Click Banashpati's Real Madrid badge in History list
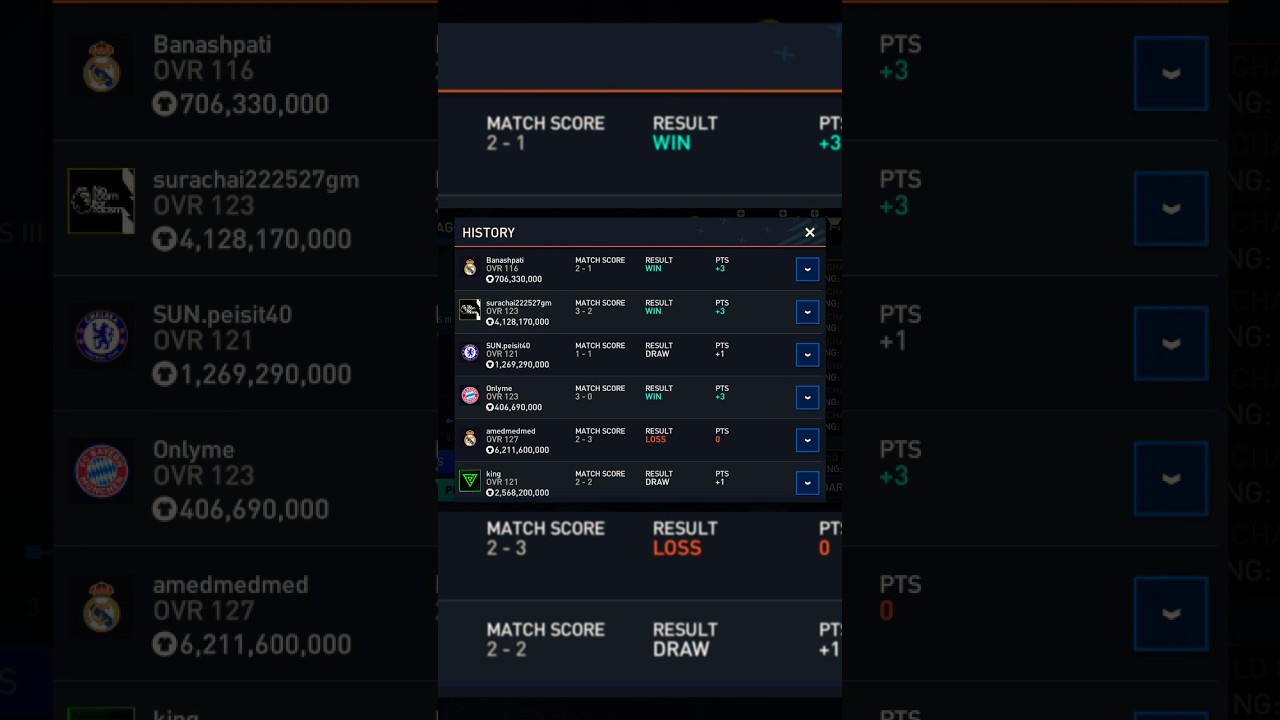 [470, 268]
